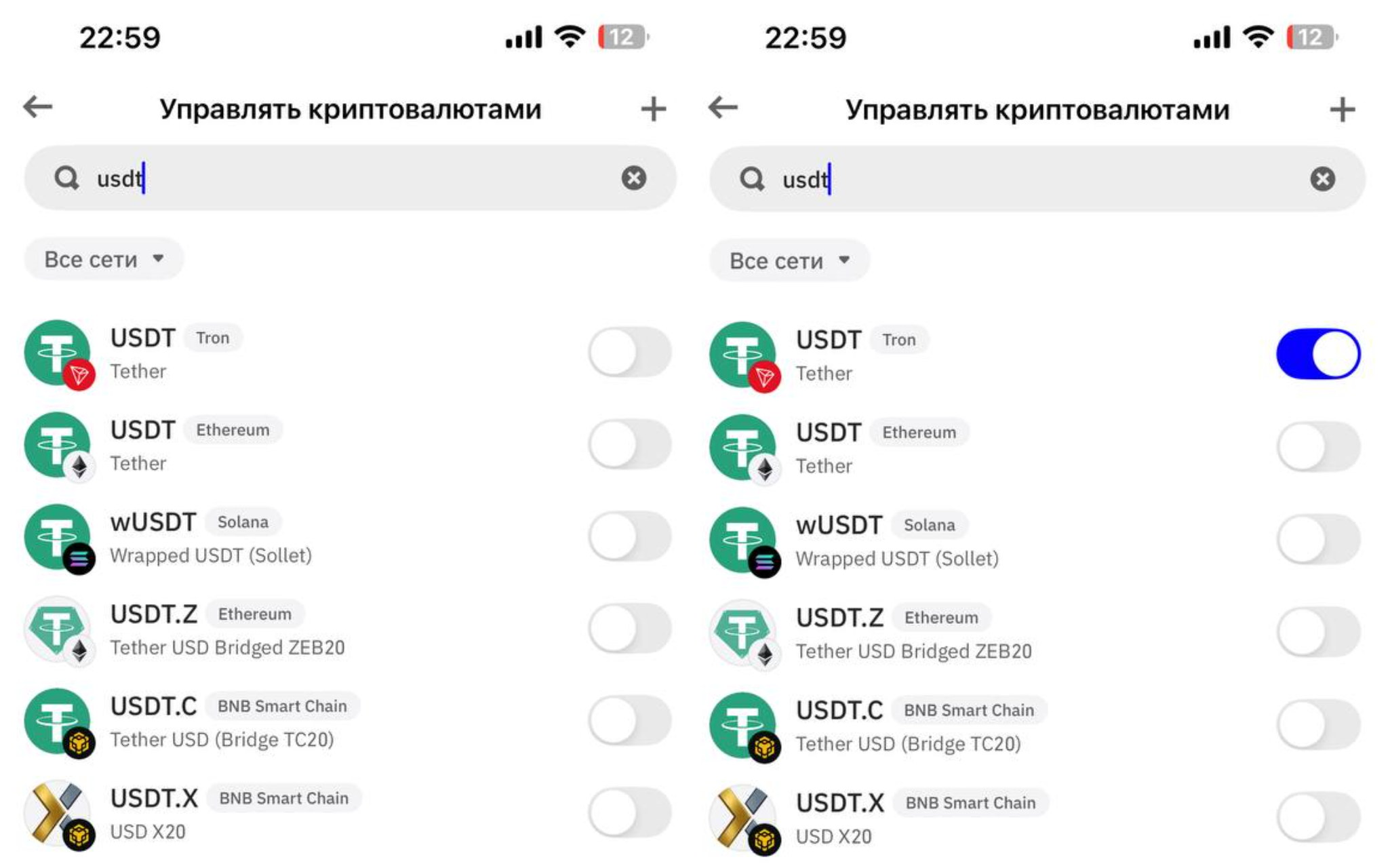Tap plus icon in right phone screen

1342,109
